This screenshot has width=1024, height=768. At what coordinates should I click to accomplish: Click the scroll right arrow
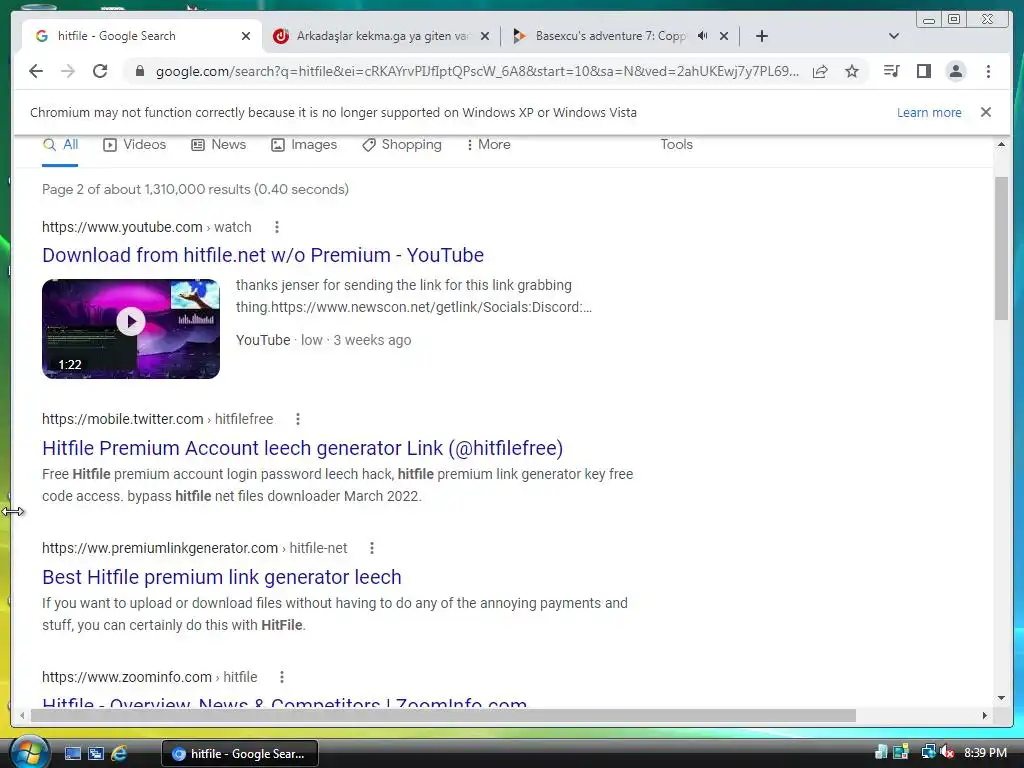click(x=985, y=716)
